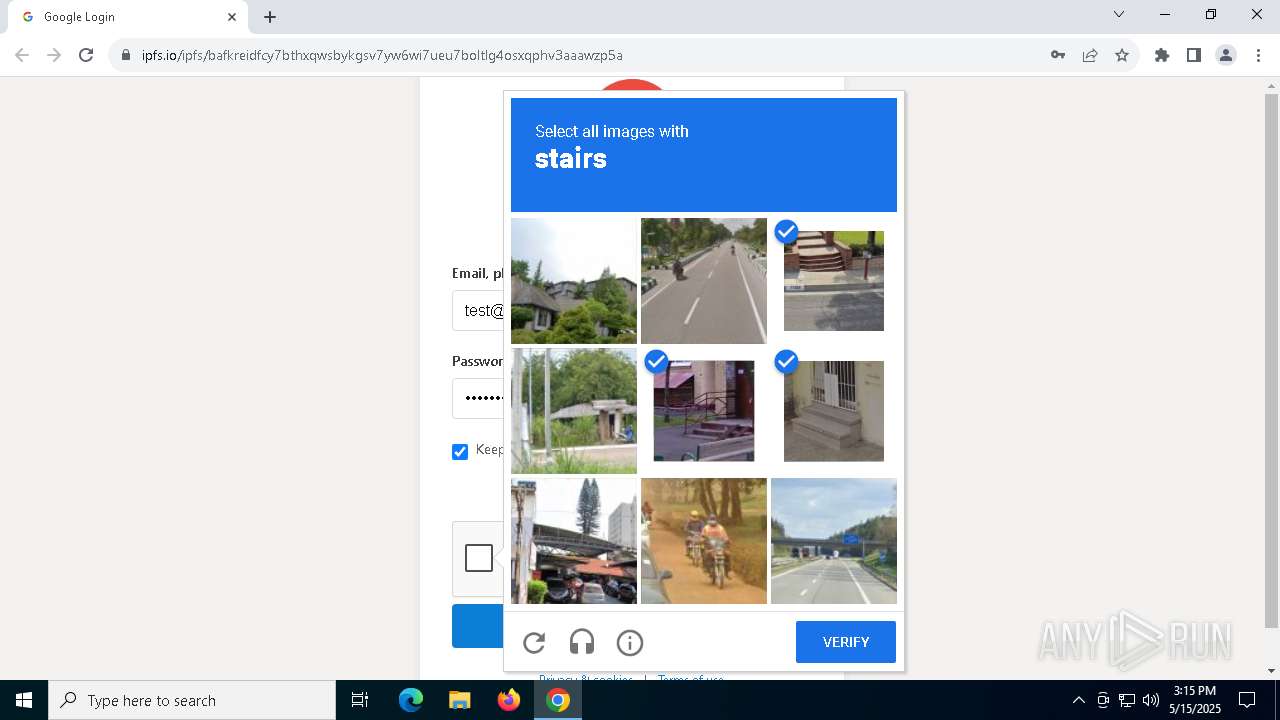The height and width of the screenshot is (720, 1280).
Task: Open saved passwords key icon
Action: pyautogui.click(x=1058, y=55)
